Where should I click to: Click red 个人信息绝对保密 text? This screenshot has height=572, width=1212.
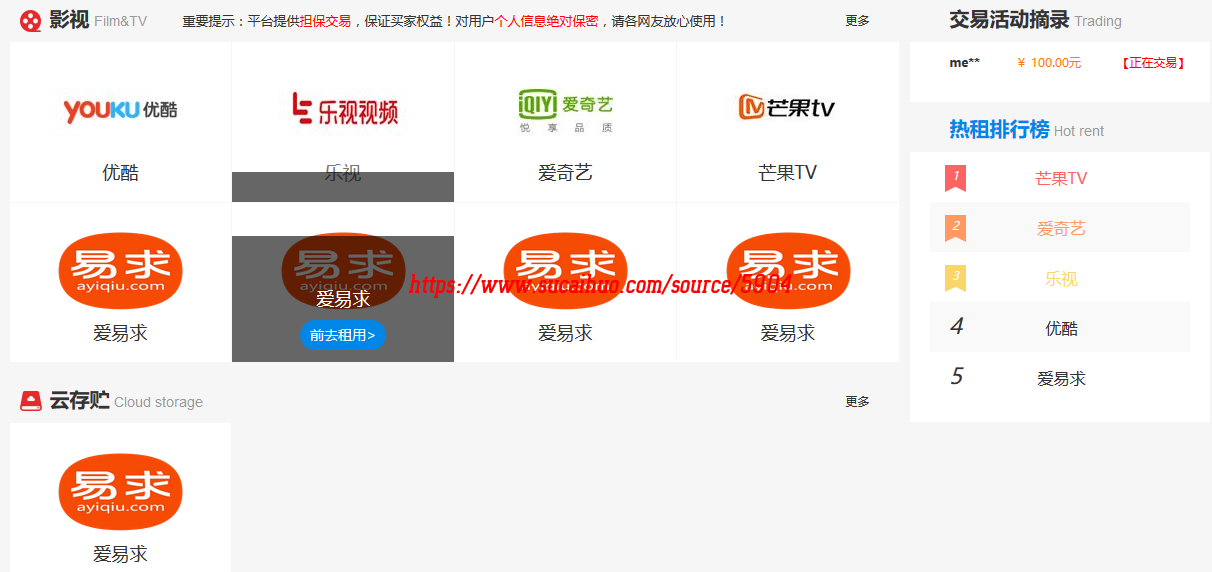[x=546, y=21]
